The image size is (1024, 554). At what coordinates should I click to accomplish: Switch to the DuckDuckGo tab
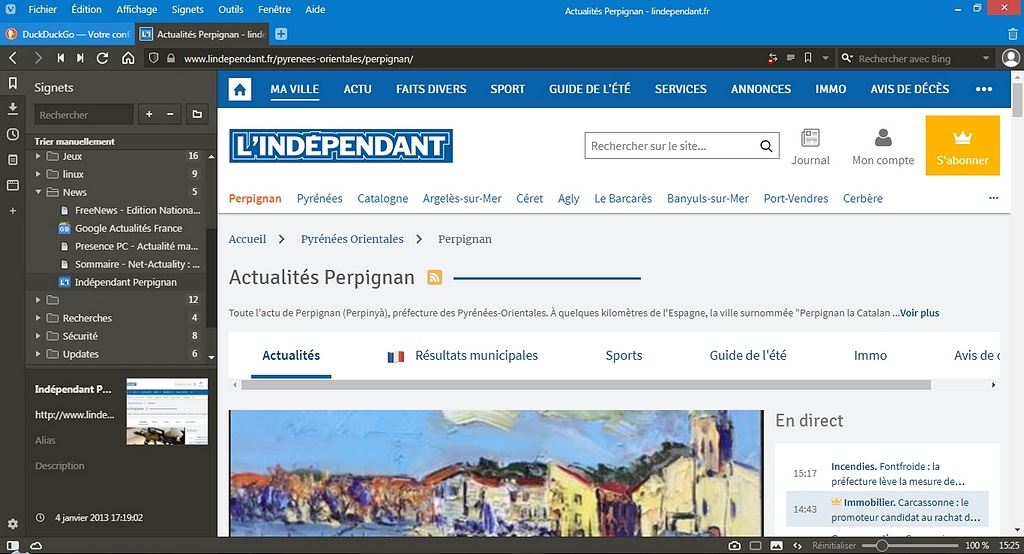point(69,34)
